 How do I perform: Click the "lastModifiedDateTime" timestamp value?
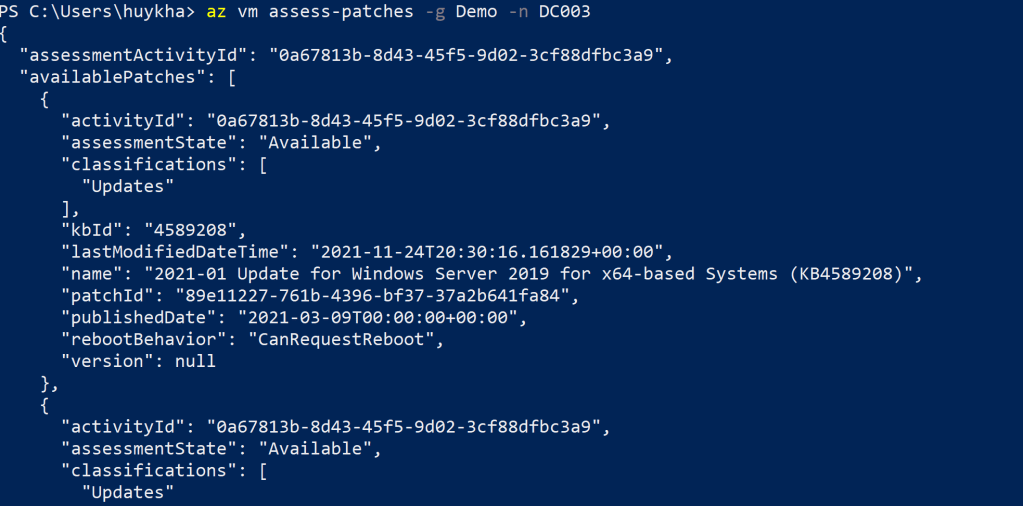click(486, 252)
